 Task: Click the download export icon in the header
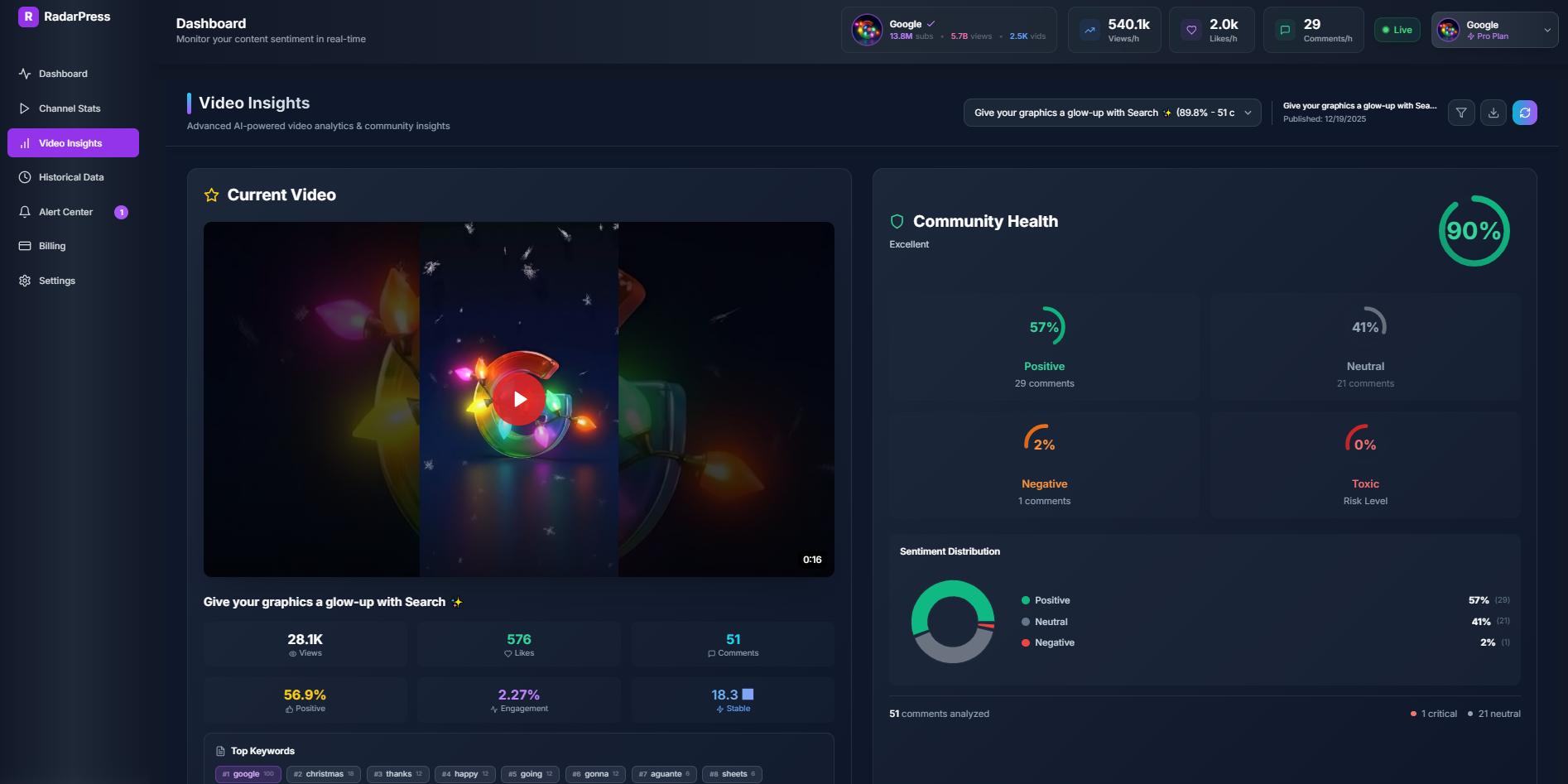pyautogui.click(x=1493, y=113)
